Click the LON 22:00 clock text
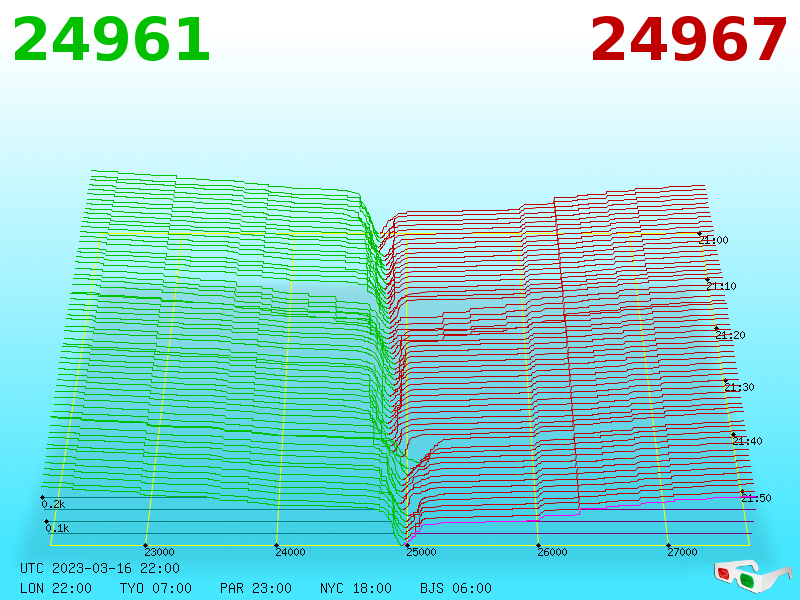Viewport: 800px width, 600px height. [56, 588]
